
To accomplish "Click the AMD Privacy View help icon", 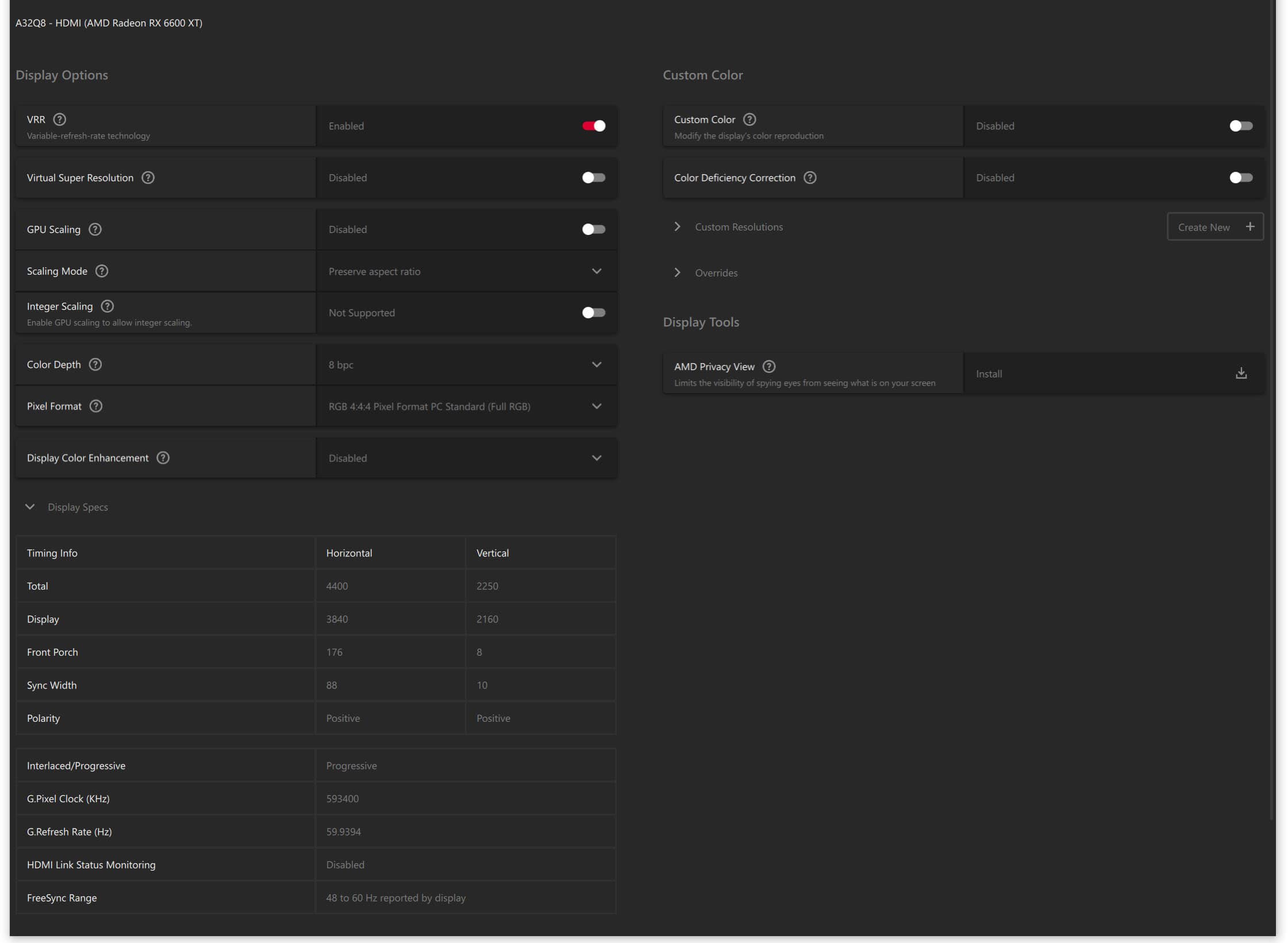I will click(x=769, y=367).
